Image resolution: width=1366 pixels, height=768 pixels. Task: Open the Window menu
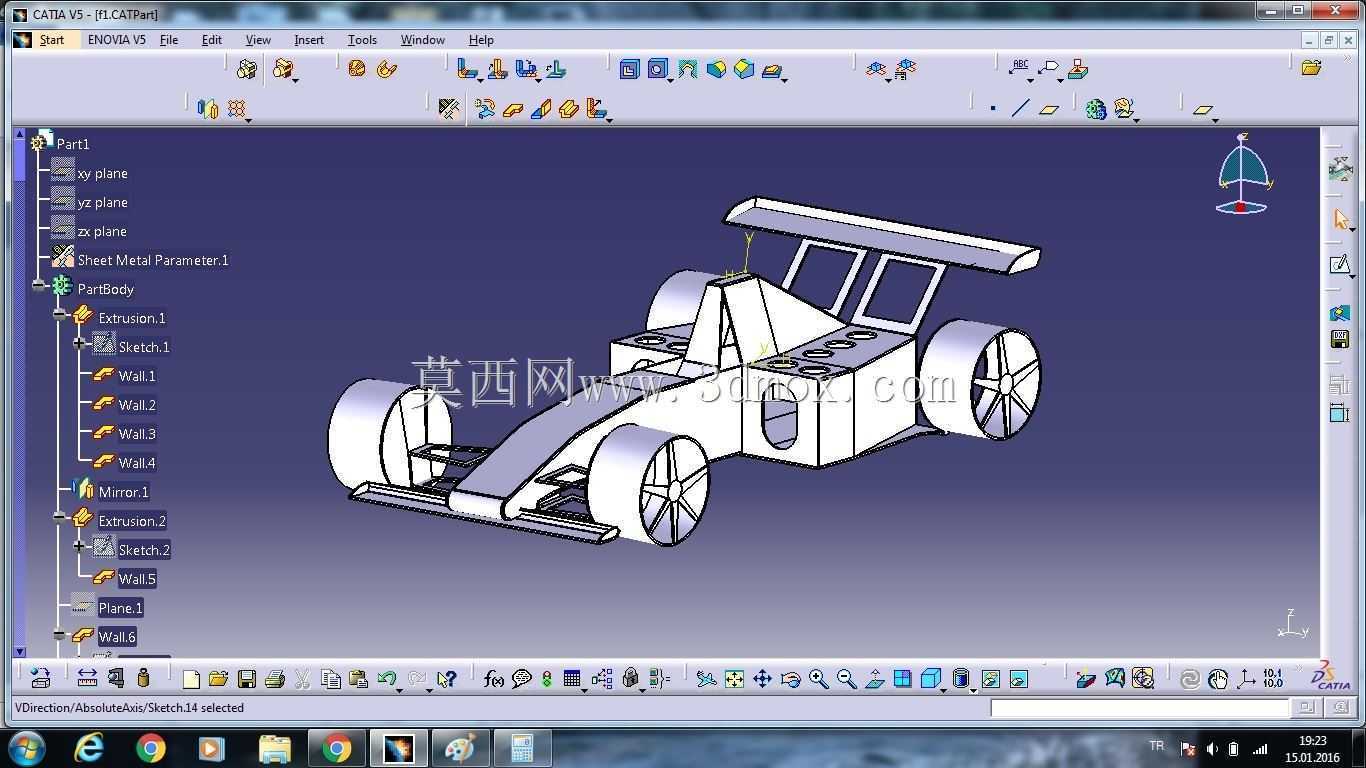pos(422,40)
